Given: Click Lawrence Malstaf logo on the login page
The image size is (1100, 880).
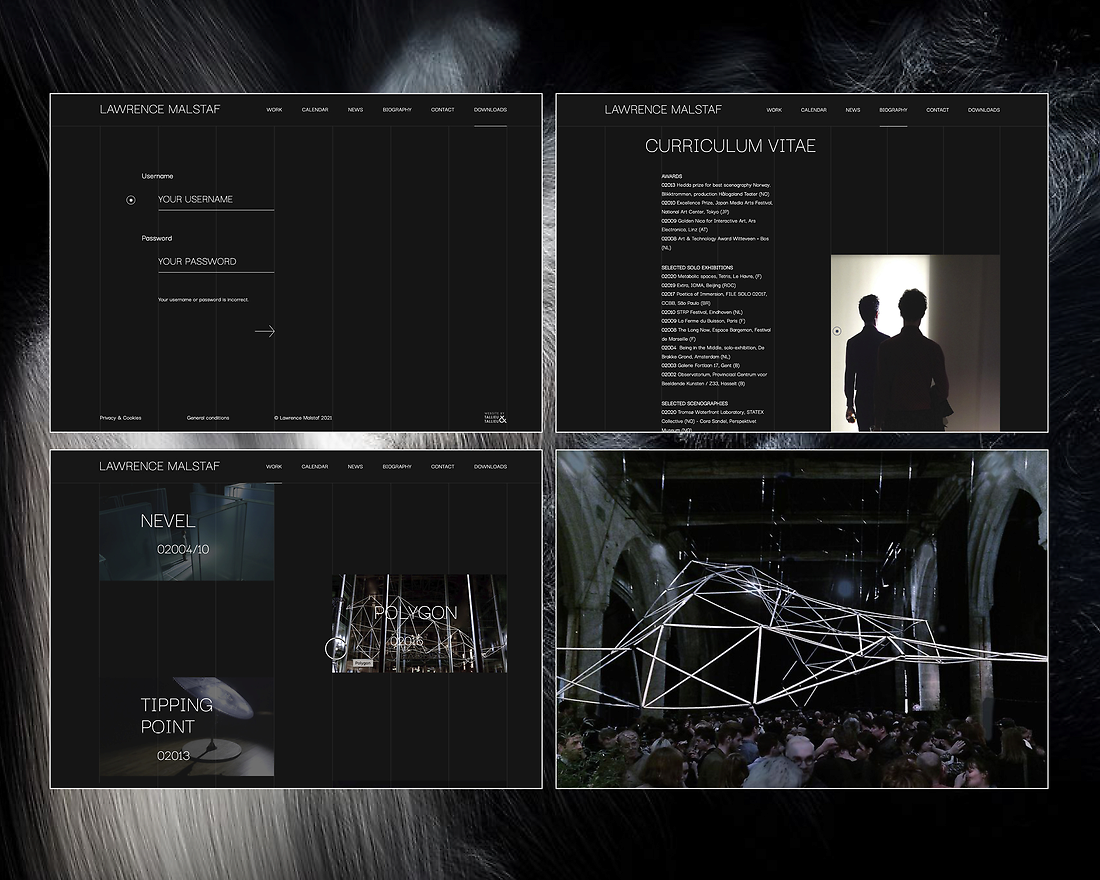Looking at the screenshot, I should pos(159,109).
